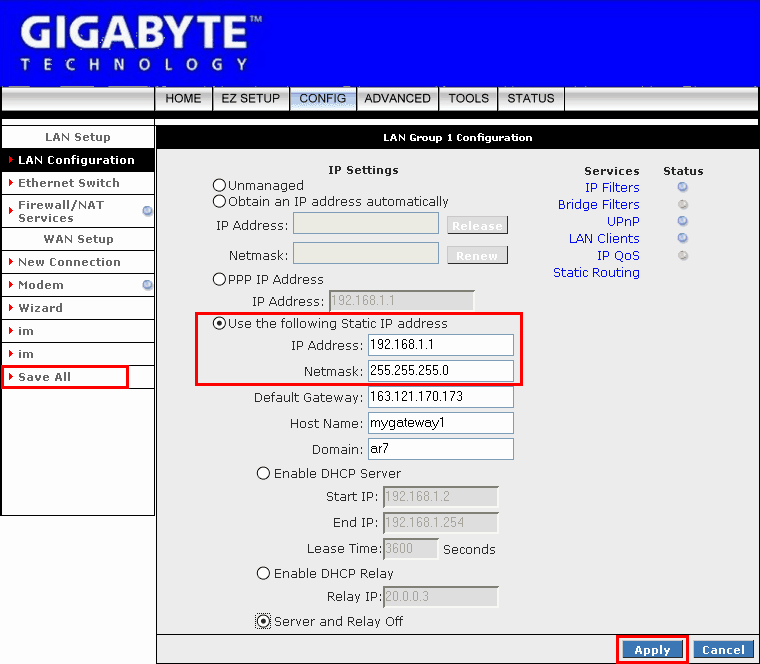
Task: Select the PPP IP Address option
Action: pos(219,279)
